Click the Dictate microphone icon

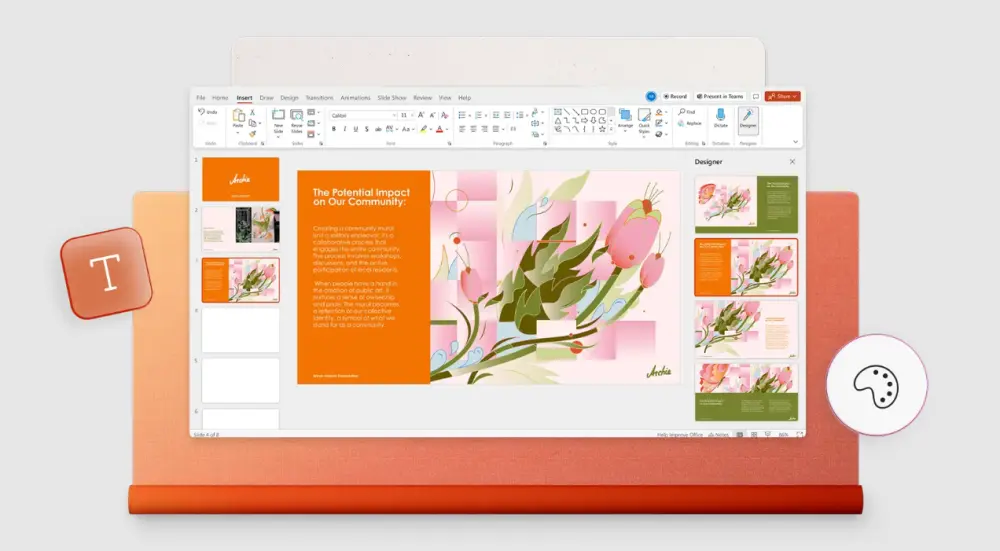pos(721,115)
